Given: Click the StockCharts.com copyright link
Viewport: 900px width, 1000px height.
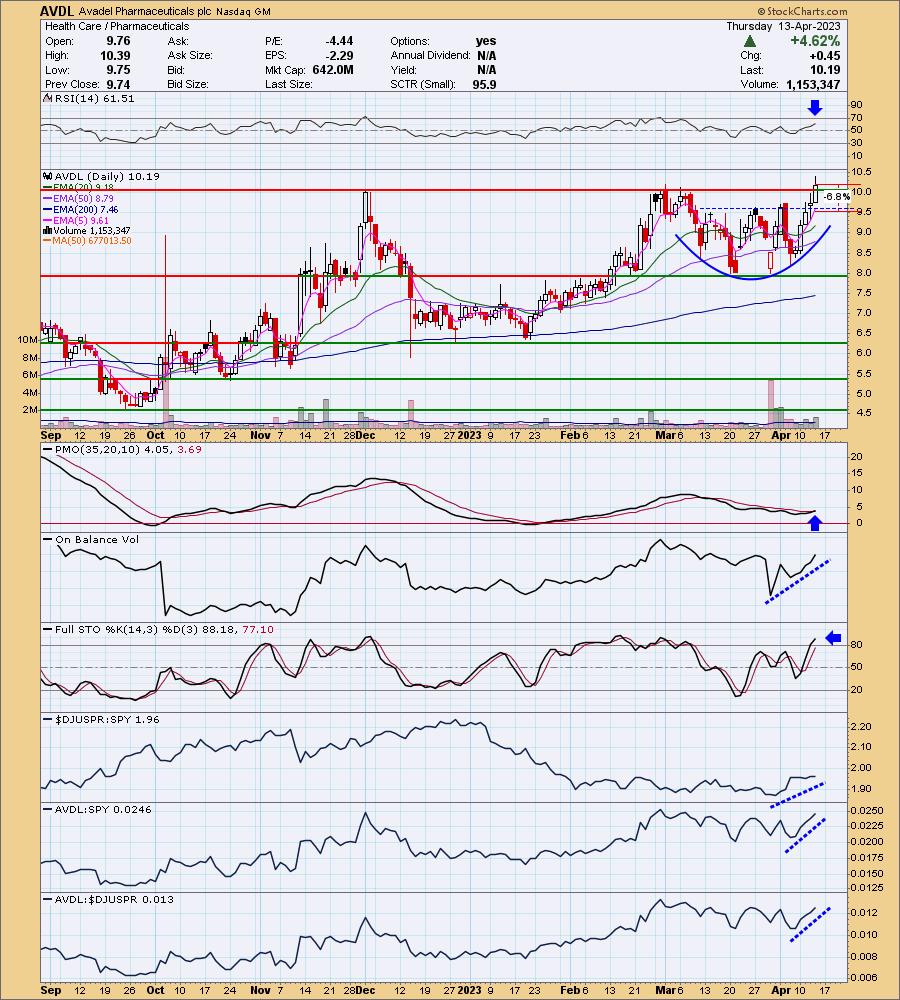Looking at the screenshot, I should 802,11.
